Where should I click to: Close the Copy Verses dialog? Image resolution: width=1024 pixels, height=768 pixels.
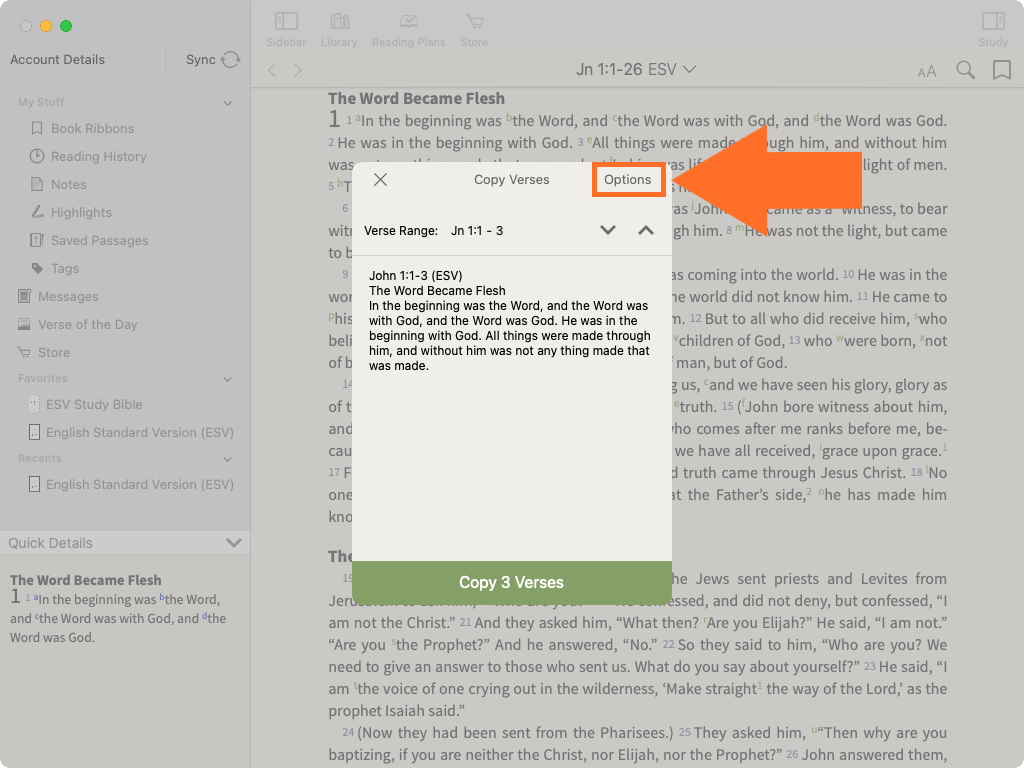380,180
